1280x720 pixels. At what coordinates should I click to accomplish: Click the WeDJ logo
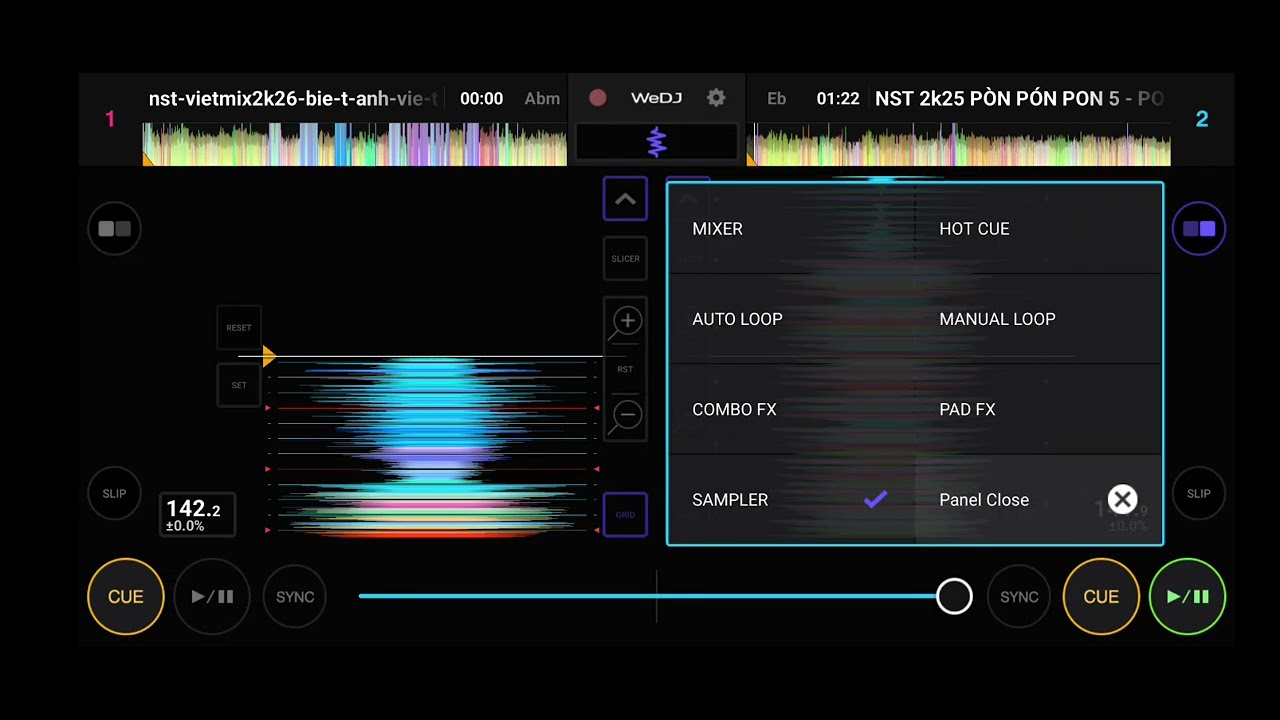656,98
